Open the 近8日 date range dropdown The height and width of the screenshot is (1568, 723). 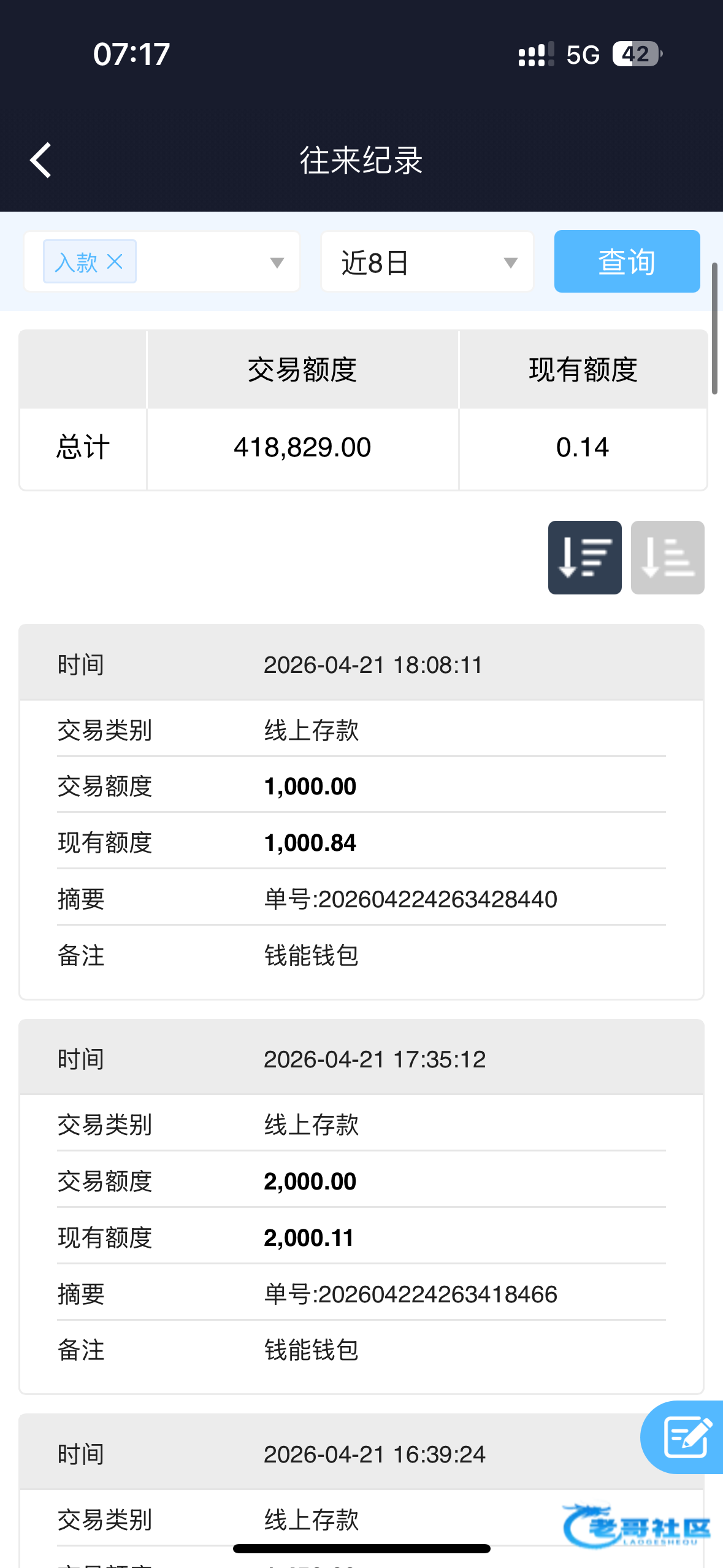click(427, 262)
